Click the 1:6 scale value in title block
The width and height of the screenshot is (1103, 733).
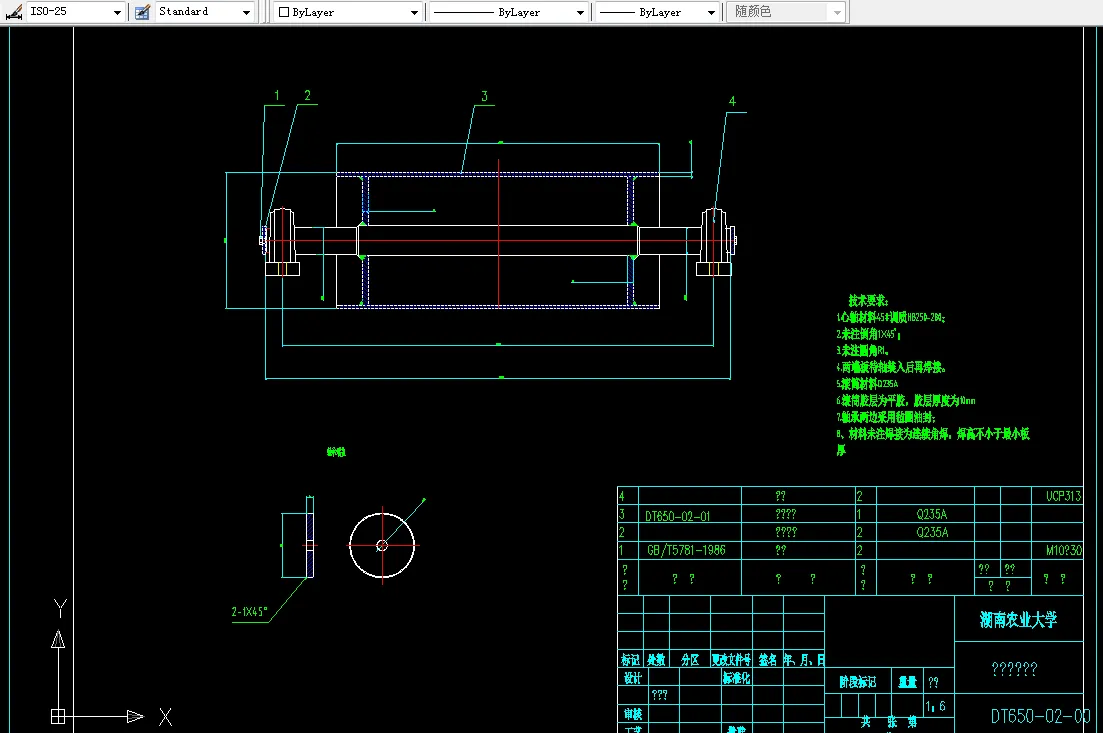click(x=935, y=706)
